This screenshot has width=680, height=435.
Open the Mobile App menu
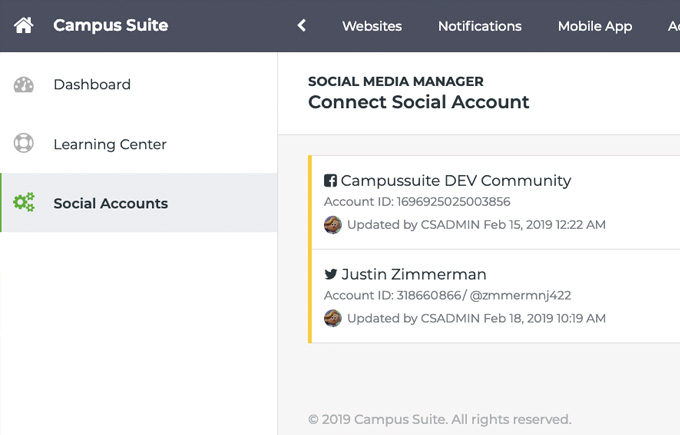pyautogui.click(x=594, y=26)
